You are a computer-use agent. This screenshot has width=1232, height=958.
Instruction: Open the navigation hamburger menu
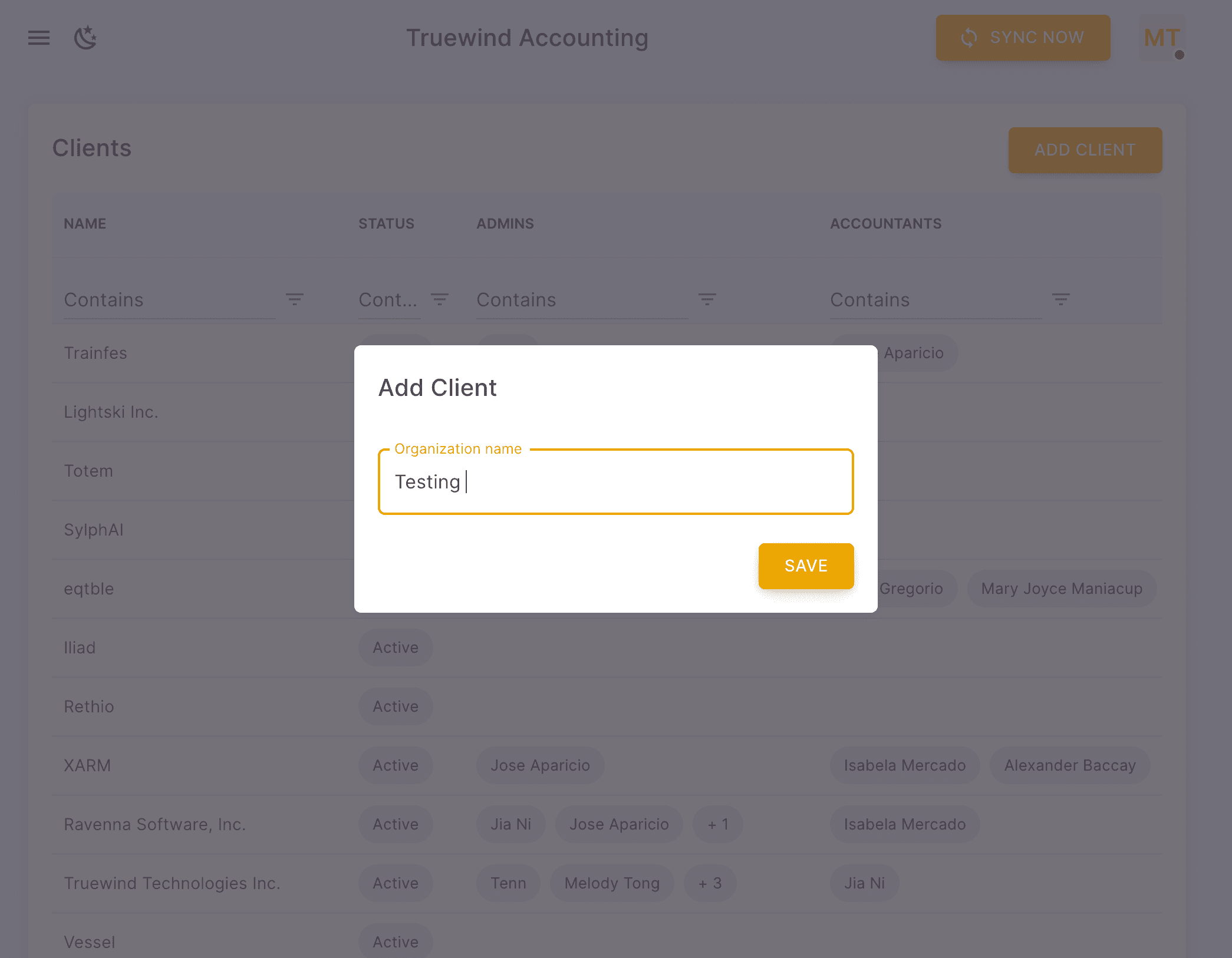(x=38, y=38)
